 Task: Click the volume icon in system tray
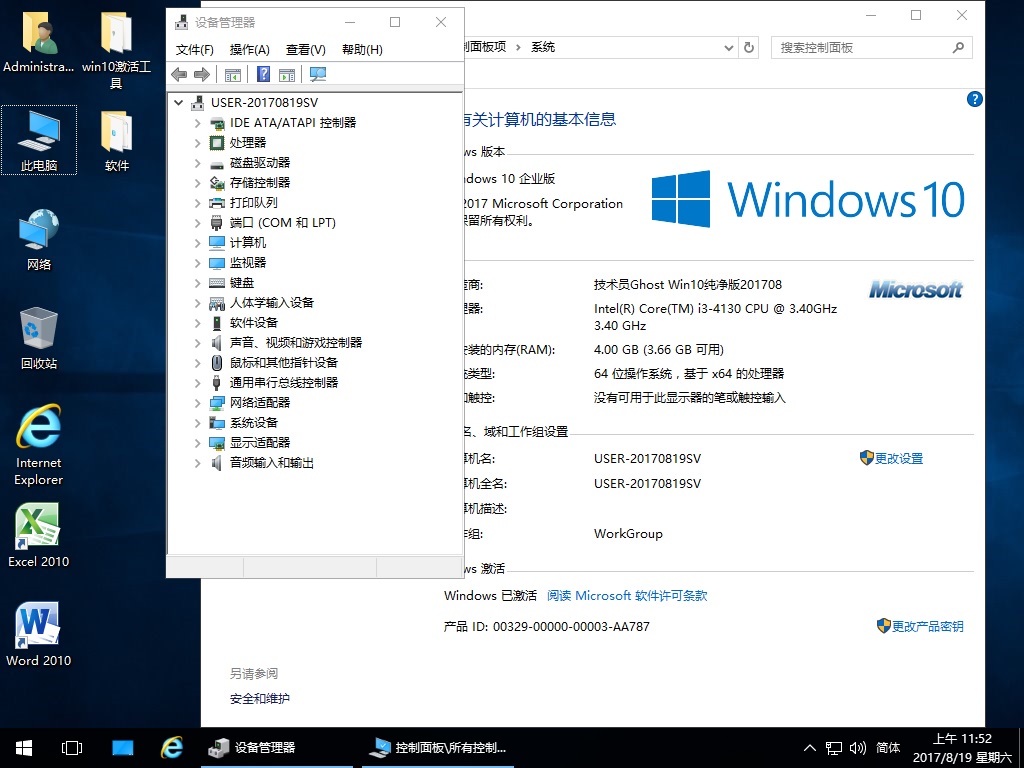(x=857, y=747)
